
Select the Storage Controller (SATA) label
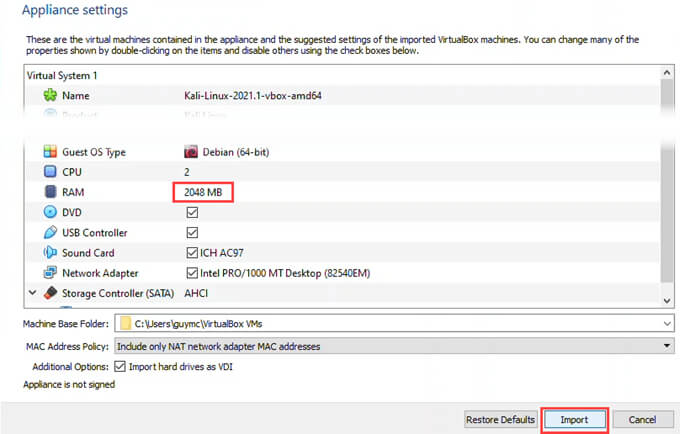[118, 294]
